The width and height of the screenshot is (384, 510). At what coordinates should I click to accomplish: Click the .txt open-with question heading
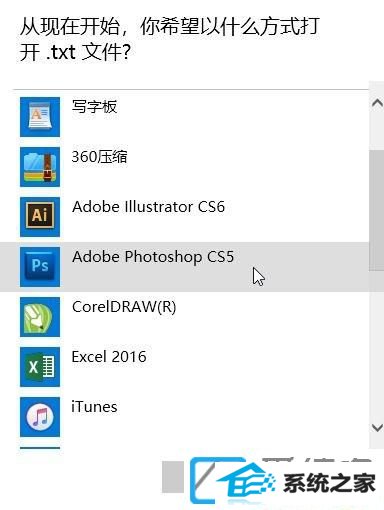[169, 39]
